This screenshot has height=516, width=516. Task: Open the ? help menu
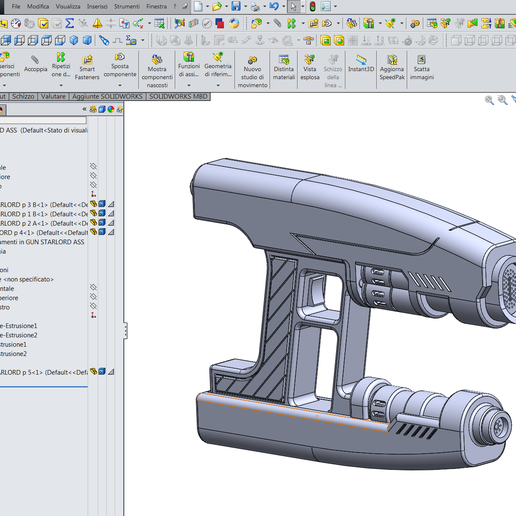[x=174, y=6]
